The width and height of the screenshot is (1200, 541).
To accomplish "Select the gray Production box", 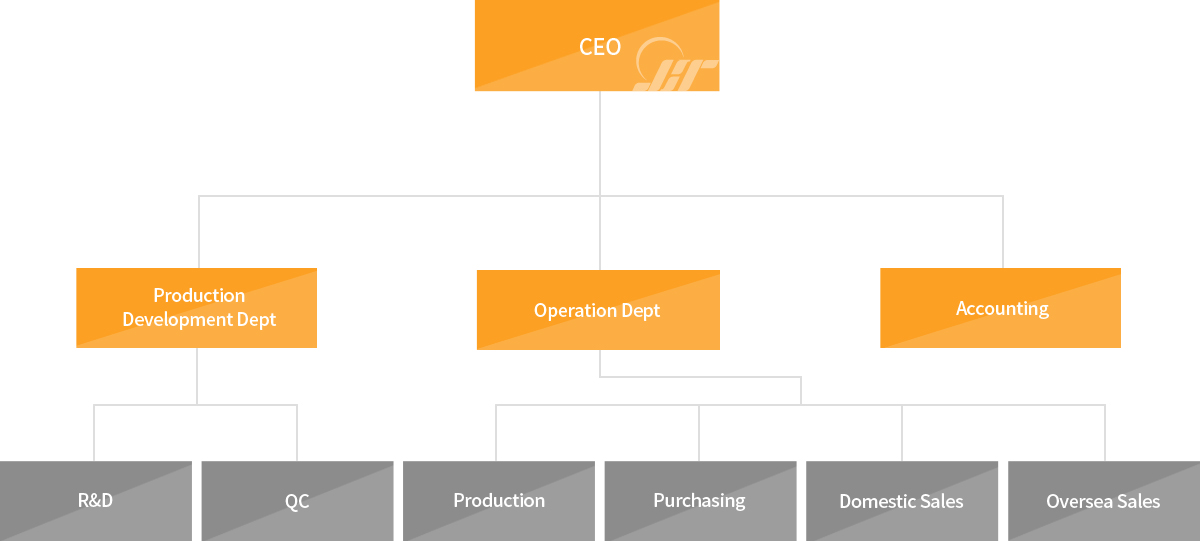I will tap(499, 501).
